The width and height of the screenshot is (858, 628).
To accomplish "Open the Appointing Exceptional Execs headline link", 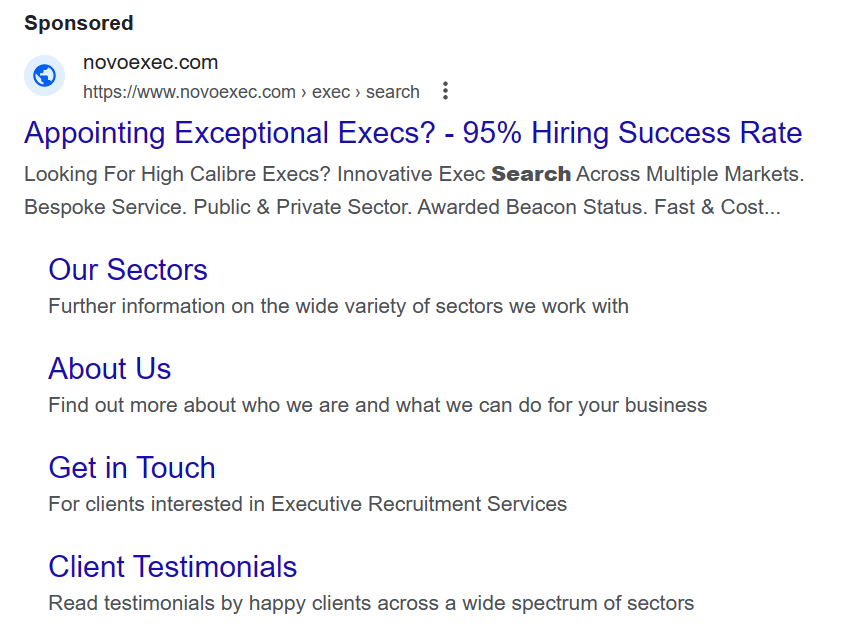I will point(413,133).
